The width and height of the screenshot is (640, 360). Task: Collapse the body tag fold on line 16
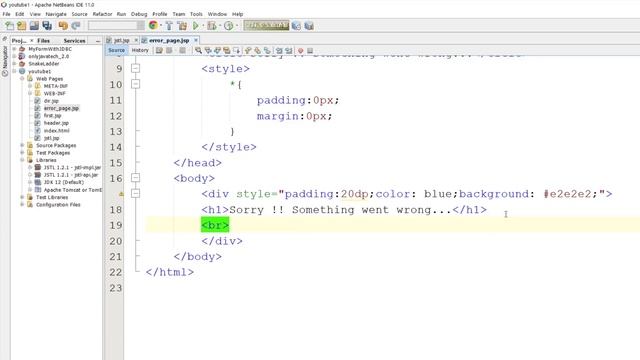[x=136, y=178]
